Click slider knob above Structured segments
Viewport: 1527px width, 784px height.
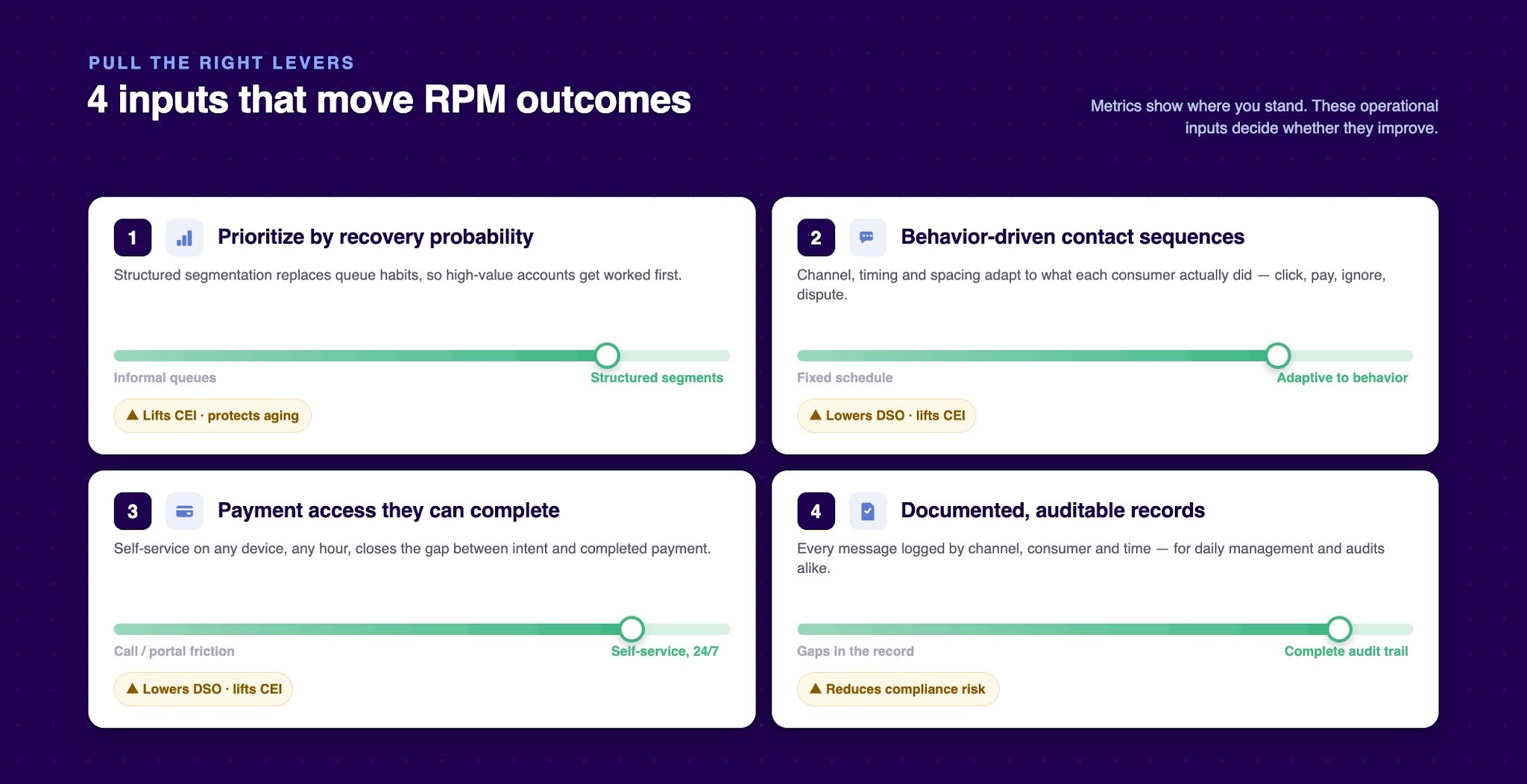(x=608, y=355)
